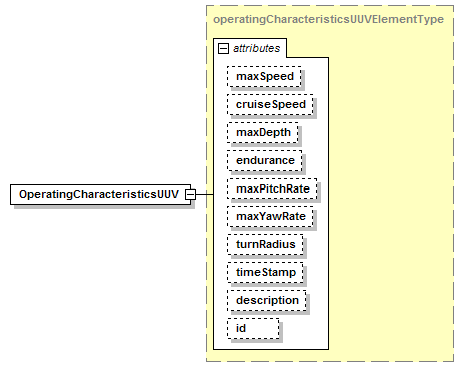This screenshot has width=475, height=379.
Task: Select the cruiseSpeed attribute
Action: click(x=270, y=105)
